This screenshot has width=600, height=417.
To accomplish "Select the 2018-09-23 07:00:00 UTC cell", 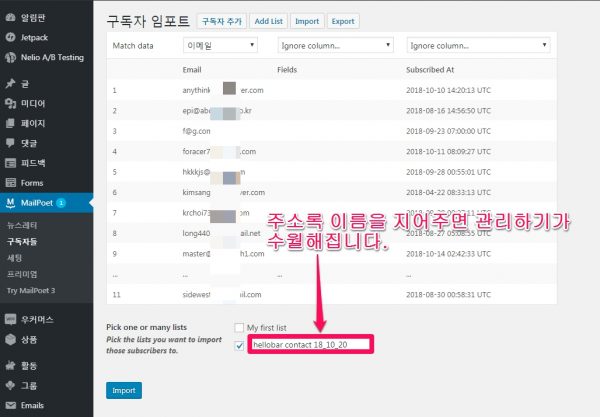I will point(448,131).
